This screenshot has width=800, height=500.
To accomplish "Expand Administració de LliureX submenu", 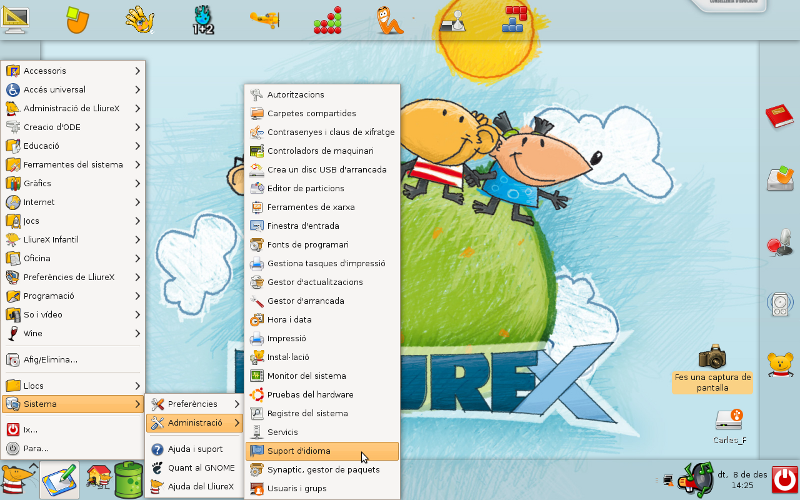I will (73, 108).
